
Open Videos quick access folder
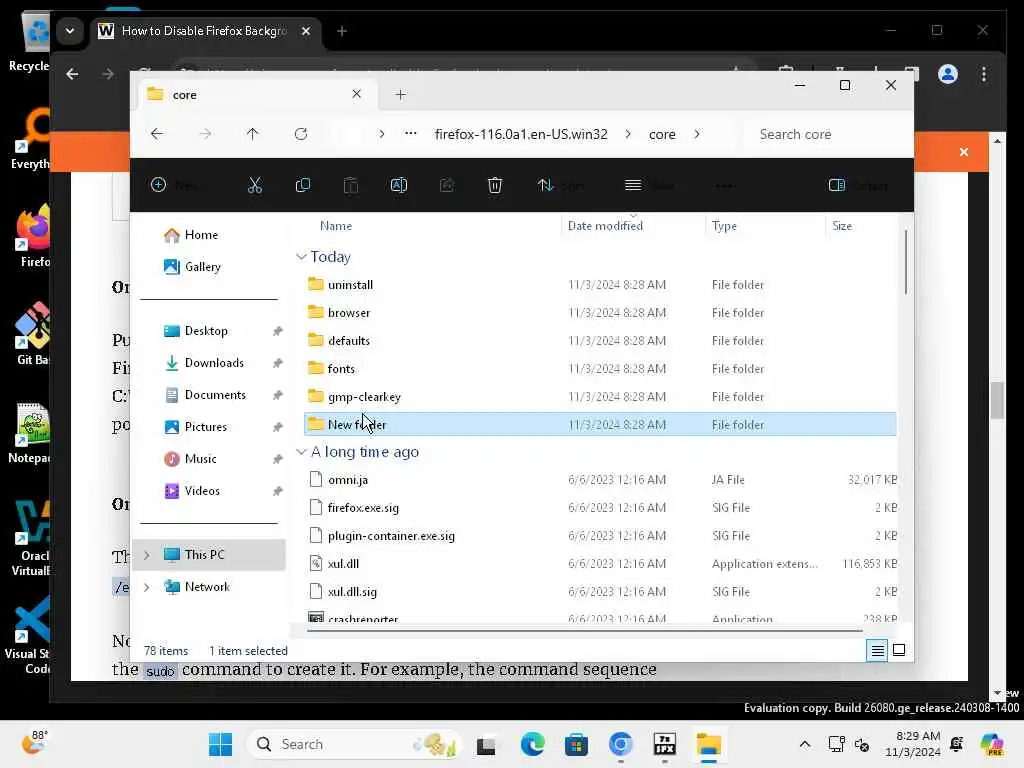click(201, 490)
